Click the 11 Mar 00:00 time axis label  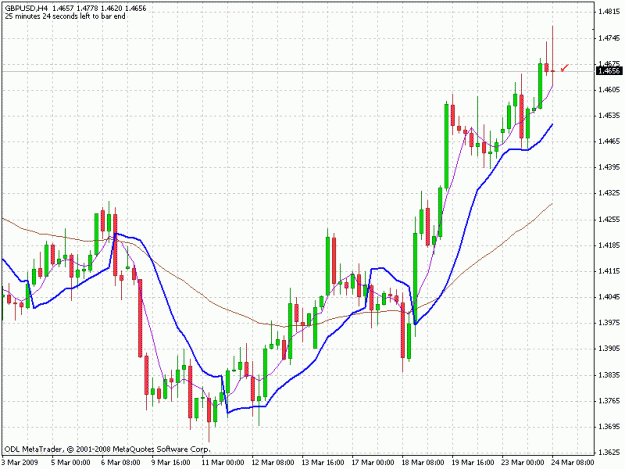[x=222, y=462]
